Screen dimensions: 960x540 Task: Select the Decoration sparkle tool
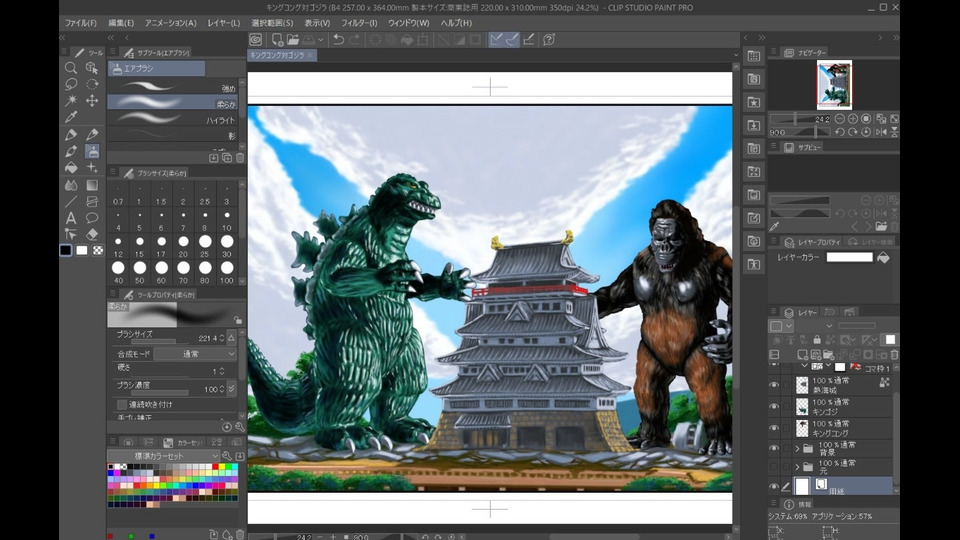click(x=92, y=167)
